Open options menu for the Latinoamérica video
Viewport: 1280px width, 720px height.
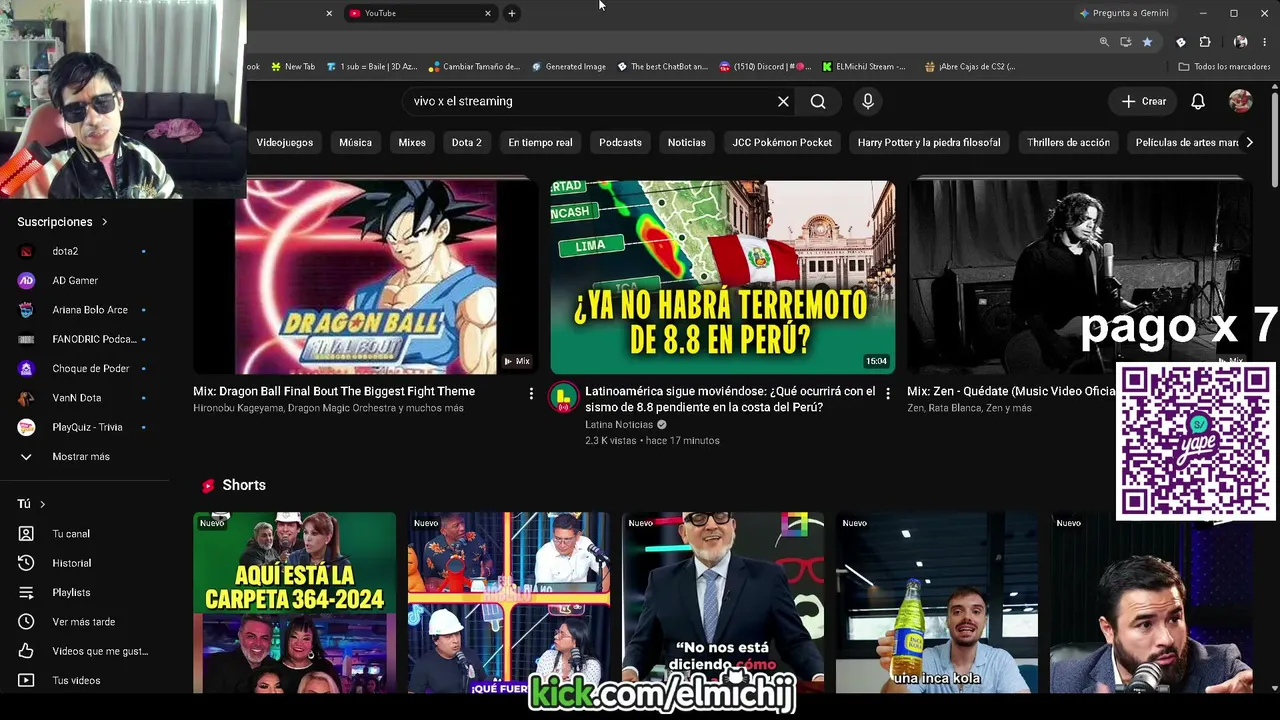click(888, 394)
